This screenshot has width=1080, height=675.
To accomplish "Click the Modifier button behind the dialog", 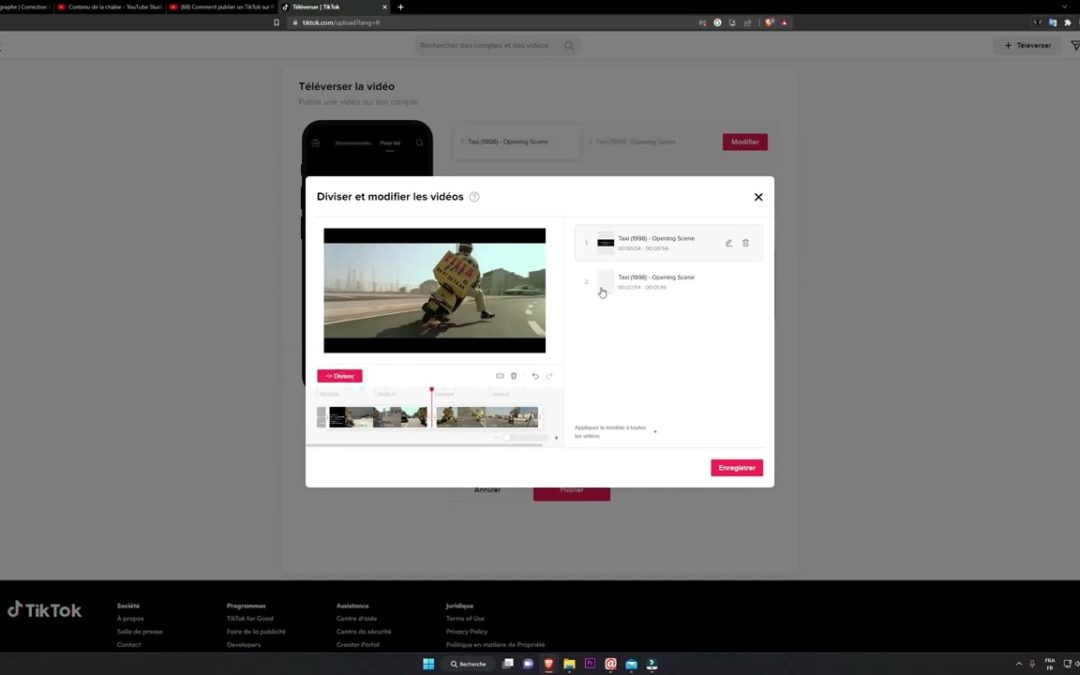I will [745, 142].
